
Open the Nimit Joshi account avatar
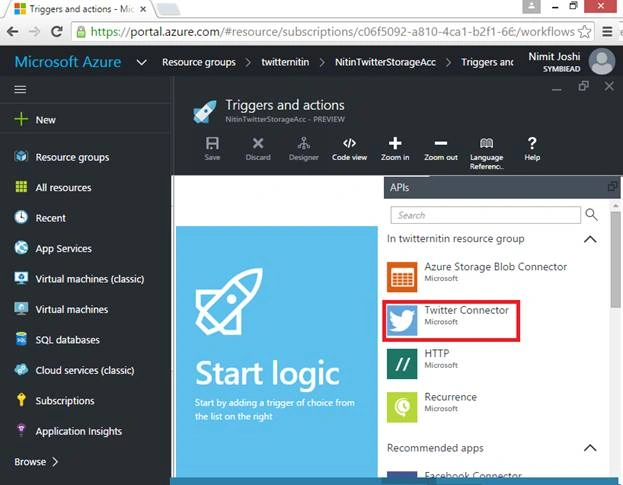602,61
